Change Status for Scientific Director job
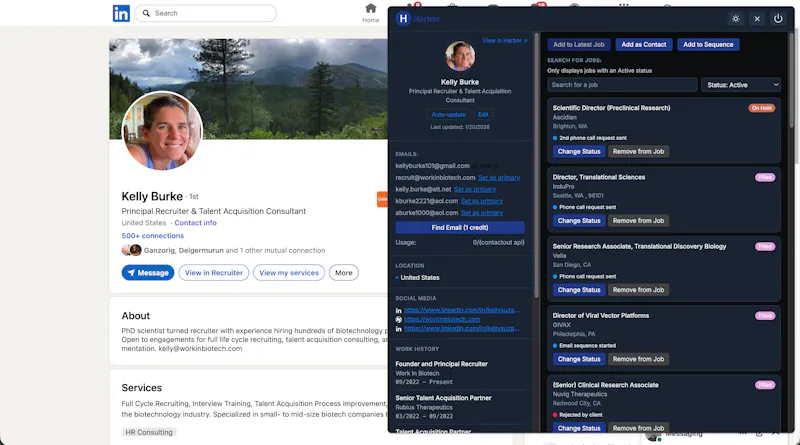 (579, 152)
